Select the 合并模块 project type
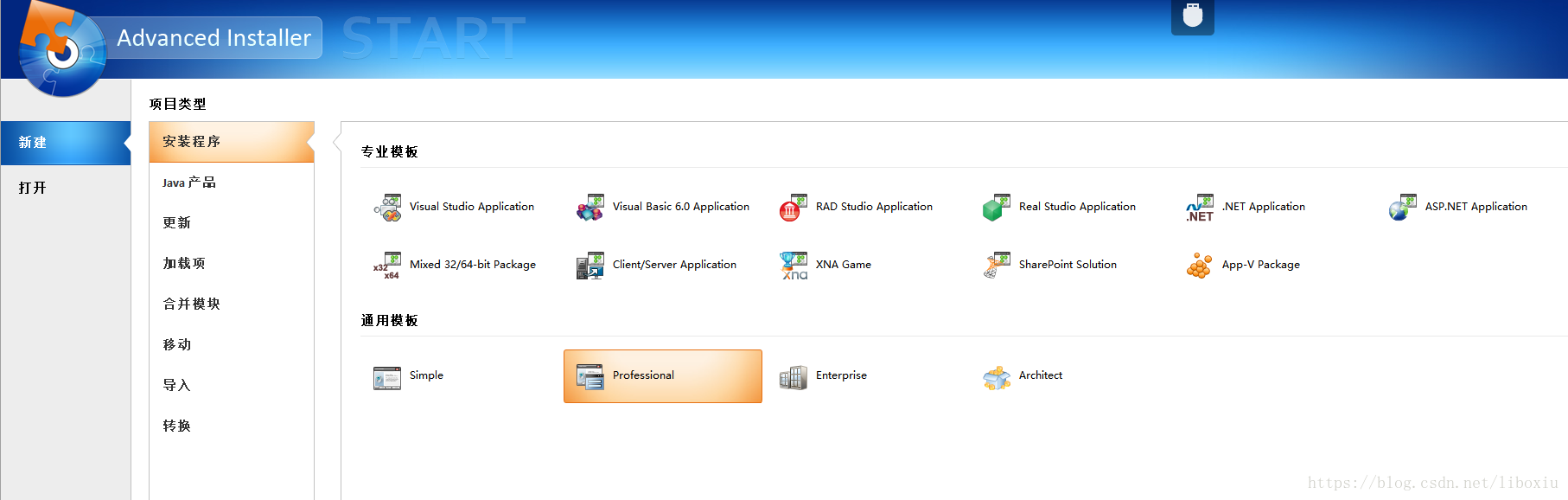The height and width of the screenshot is (500, 1568). click(x=232, y=304)
